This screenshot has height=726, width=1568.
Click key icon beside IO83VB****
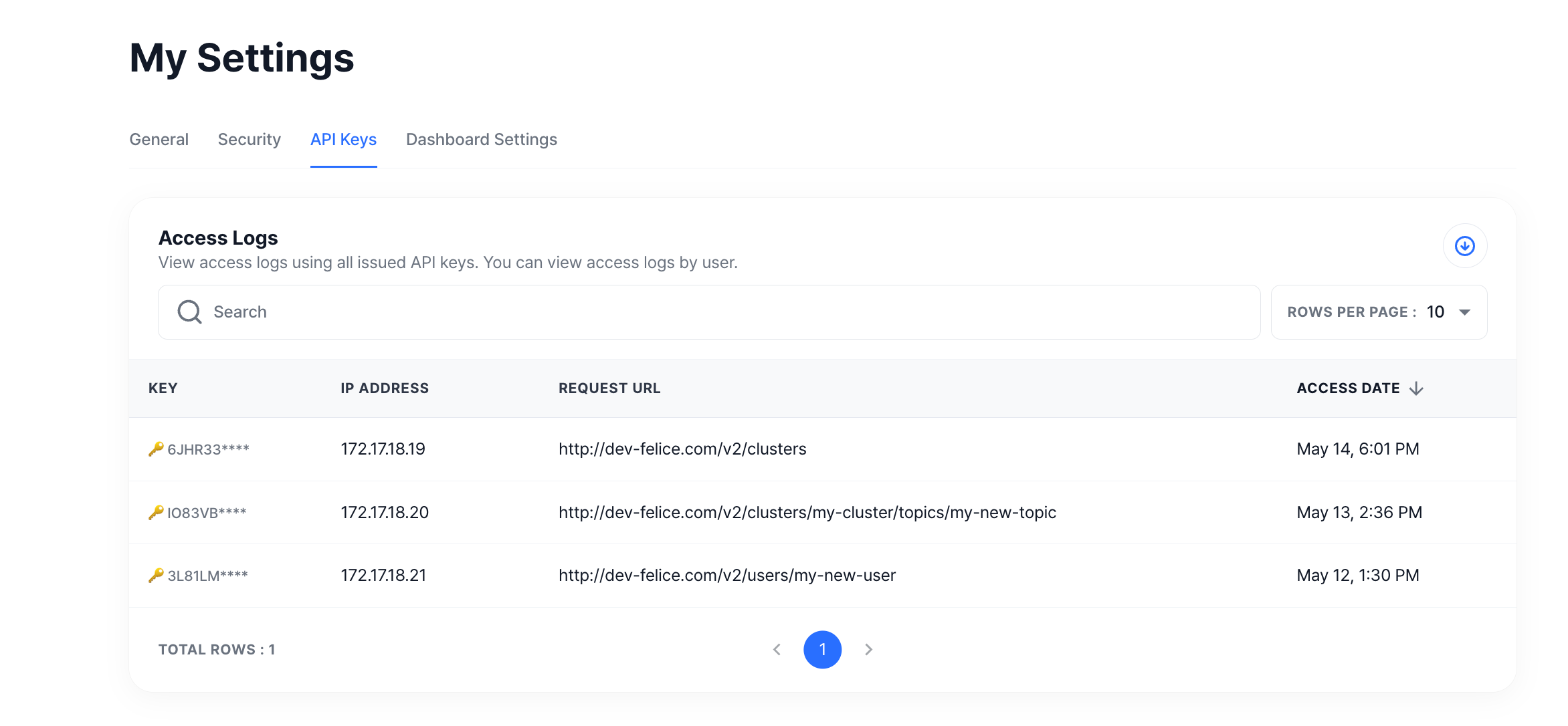point(156,512)
